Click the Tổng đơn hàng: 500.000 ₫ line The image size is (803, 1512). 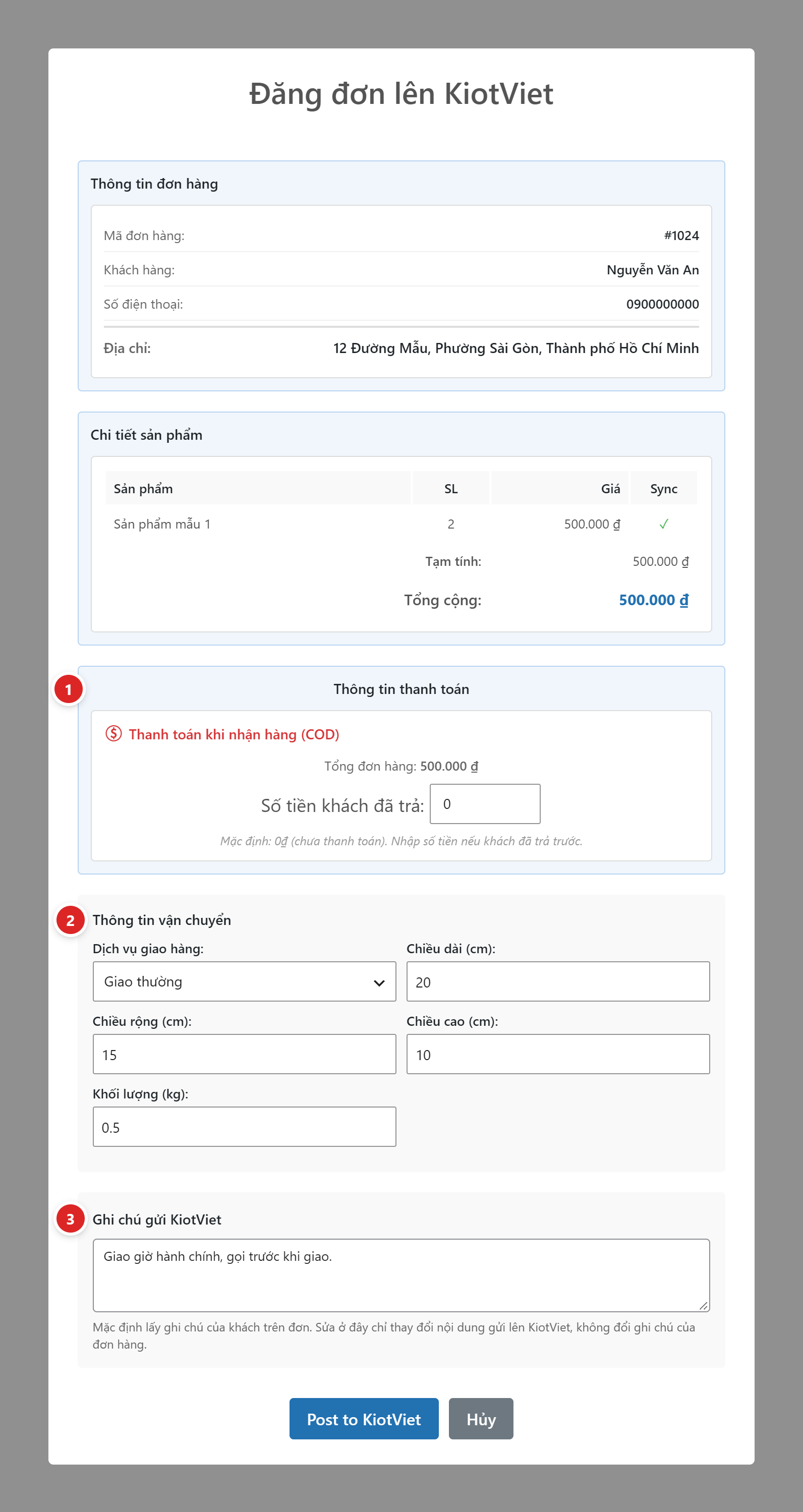point(401,766)
